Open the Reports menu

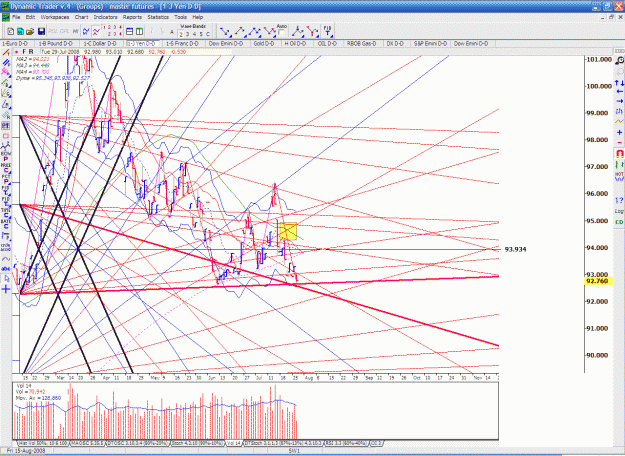click(x=132, y=17)
